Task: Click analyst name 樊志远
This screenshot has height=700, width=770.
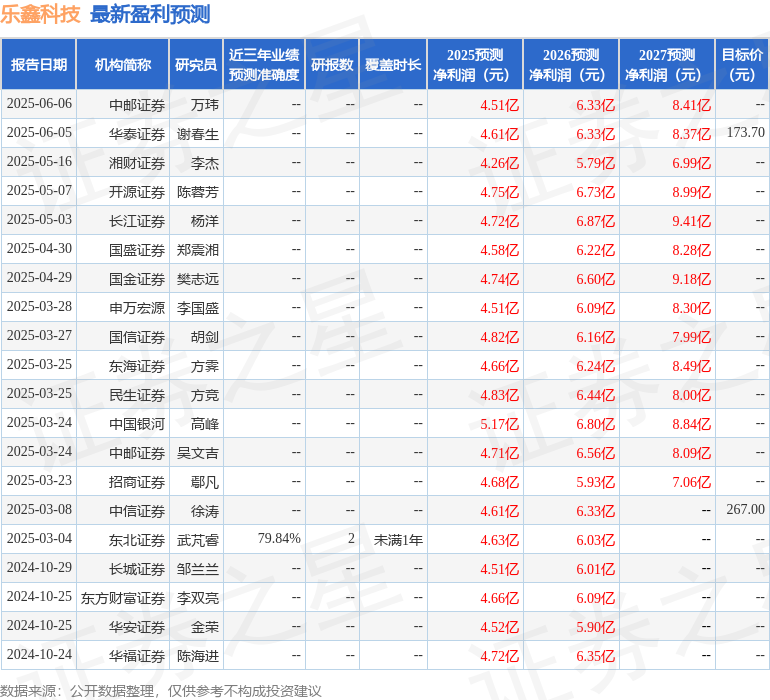Action: pos(198,279)
